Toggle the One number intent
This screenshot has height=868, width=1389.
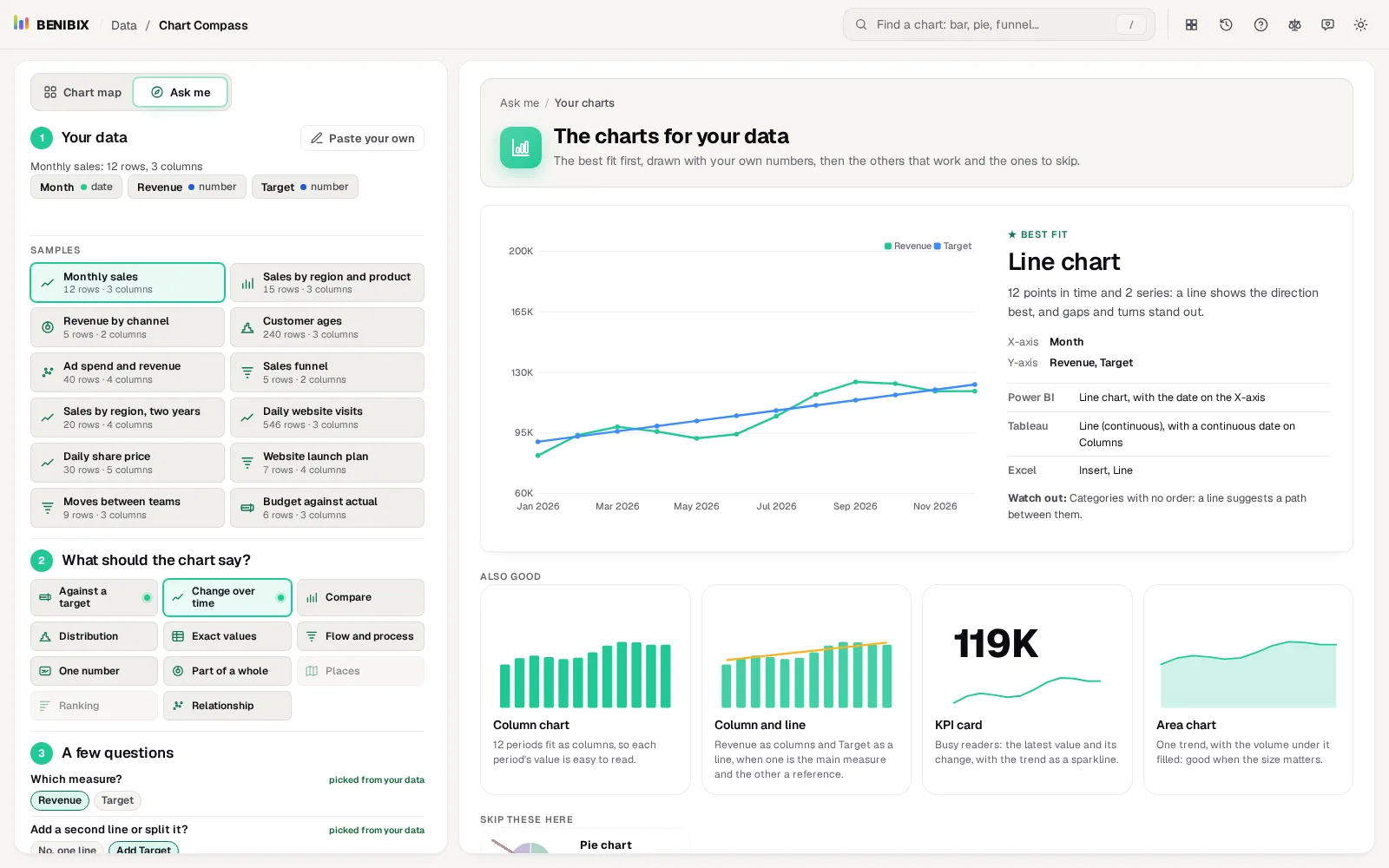[x=94, y=671]
